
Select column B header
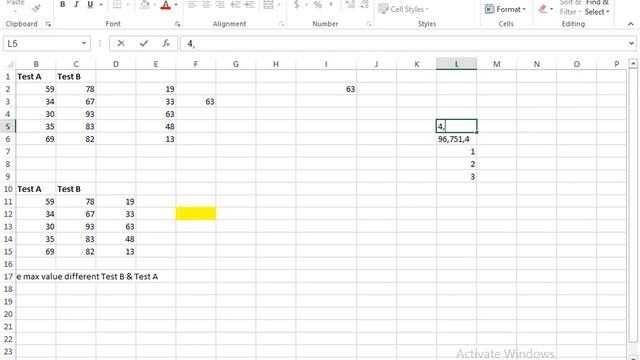pos(36,64)
